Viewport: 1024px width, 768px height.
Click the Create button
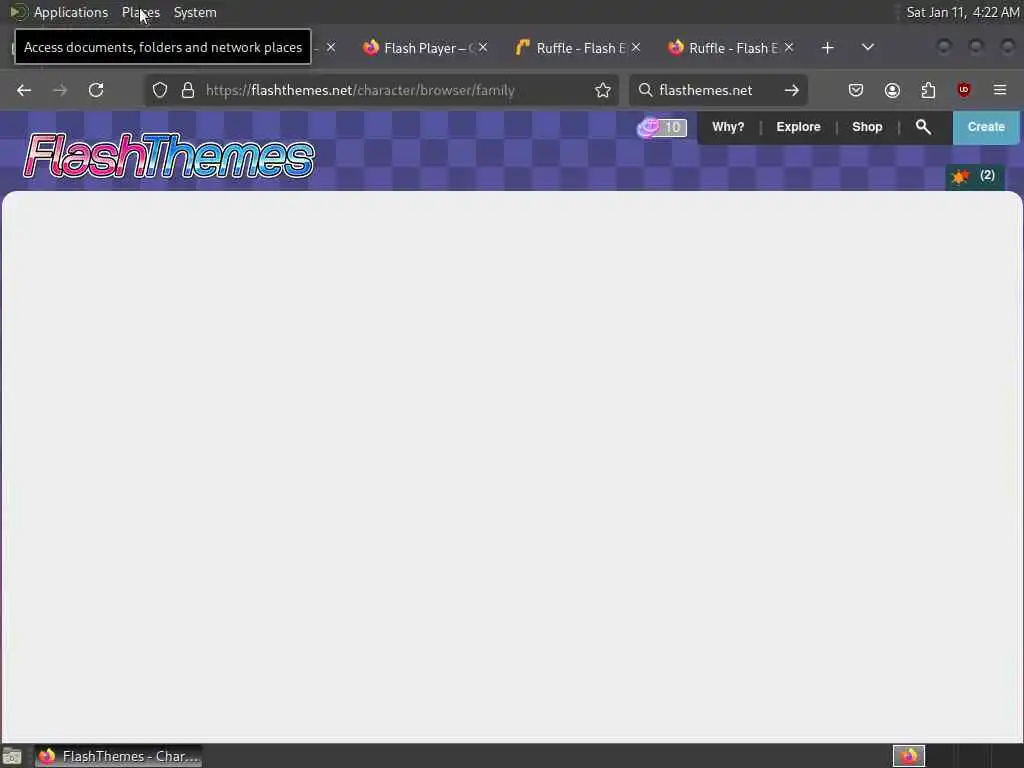(x=986, y=127)
